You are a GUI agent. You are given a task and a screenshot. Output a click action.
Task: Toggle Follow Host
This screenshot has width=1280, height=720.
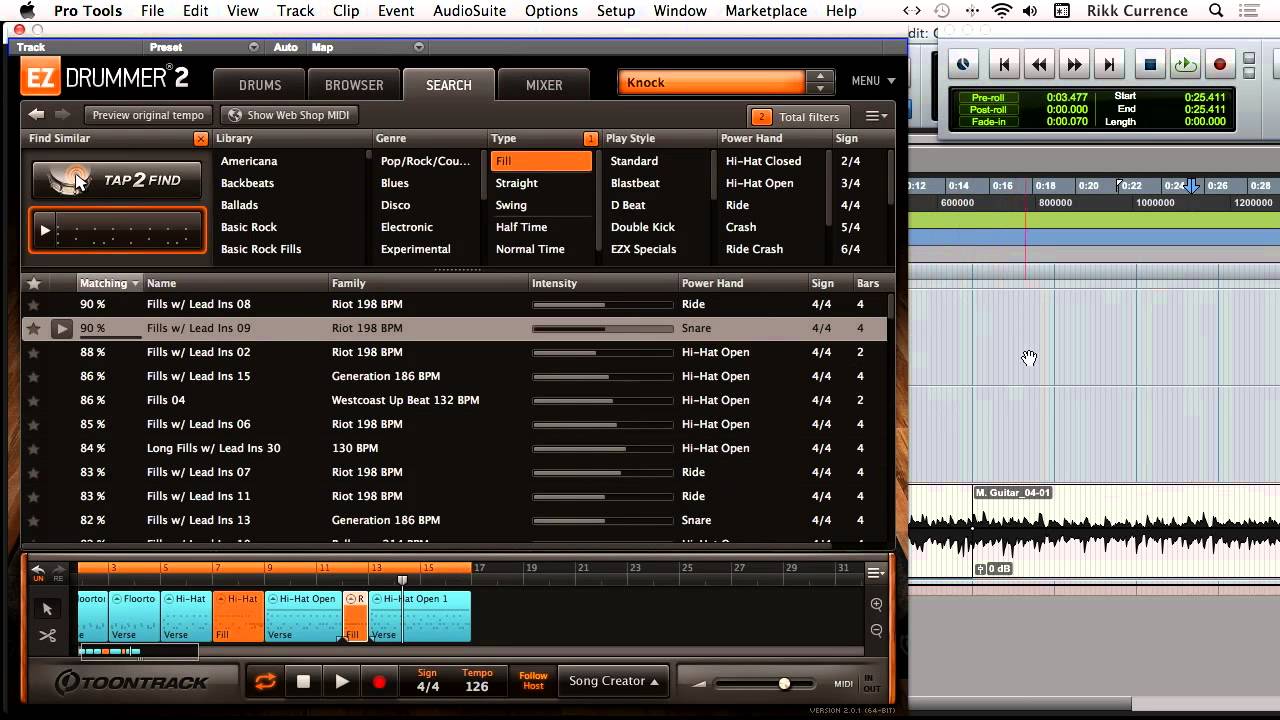tap(533, 681)
